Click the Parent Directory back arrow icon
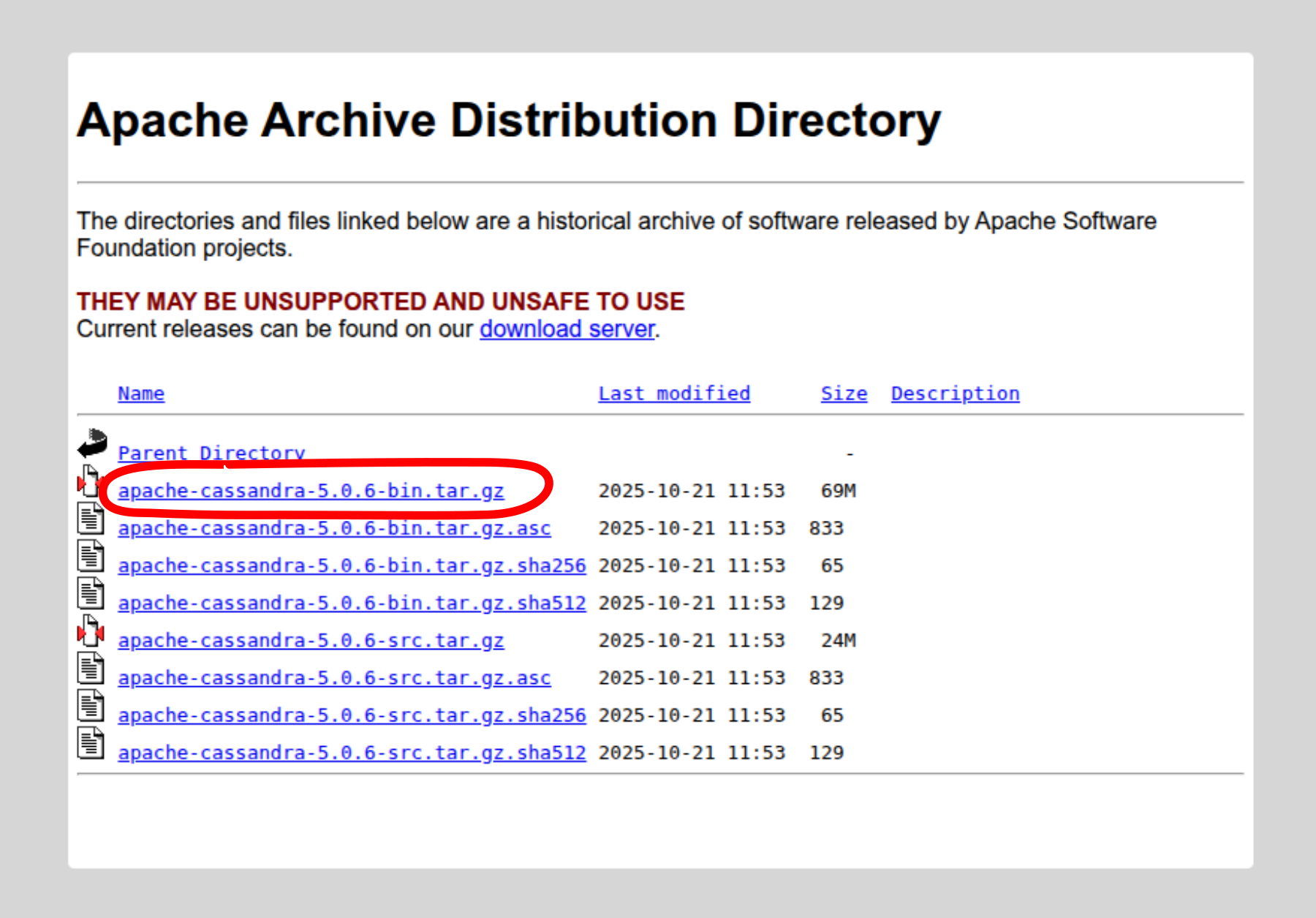 click(92, 444)
